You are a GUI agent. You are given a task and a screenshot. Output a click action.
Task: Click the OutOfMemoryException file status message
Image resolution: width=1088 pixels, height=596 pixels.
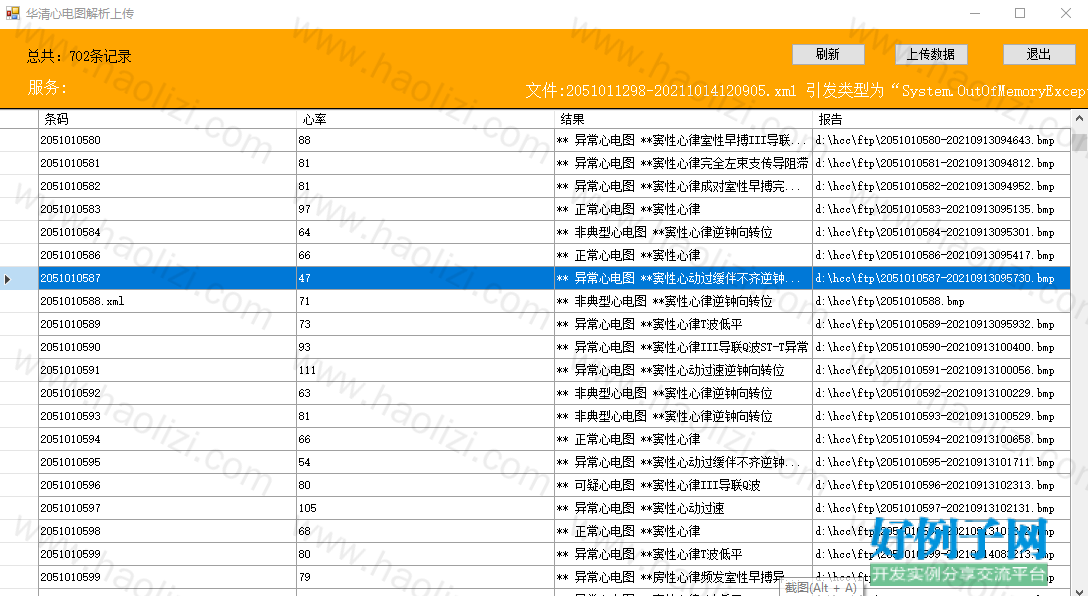pos(806,91)
